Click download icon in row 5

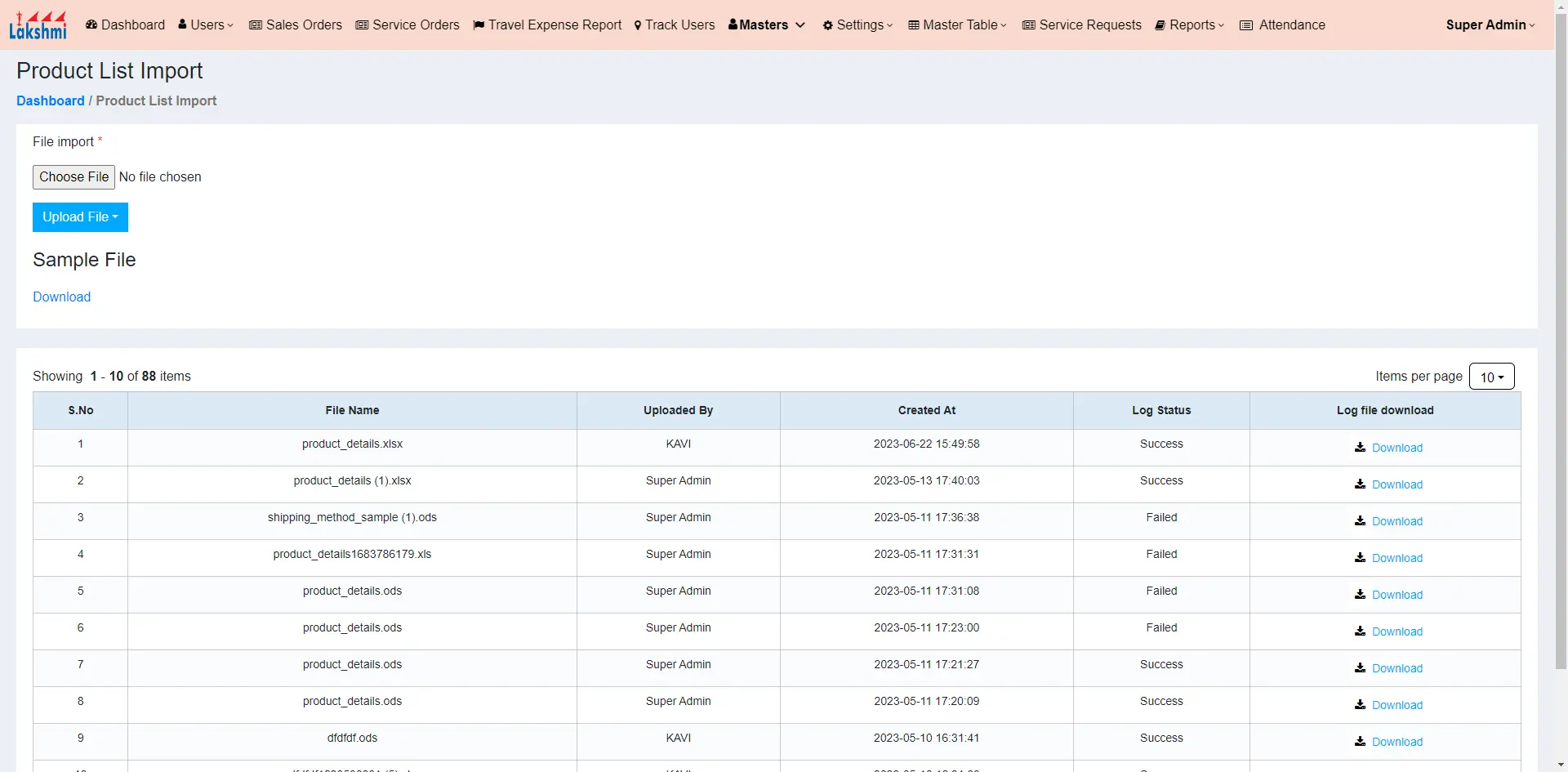pyautogui.click(x=1360, y=595)
